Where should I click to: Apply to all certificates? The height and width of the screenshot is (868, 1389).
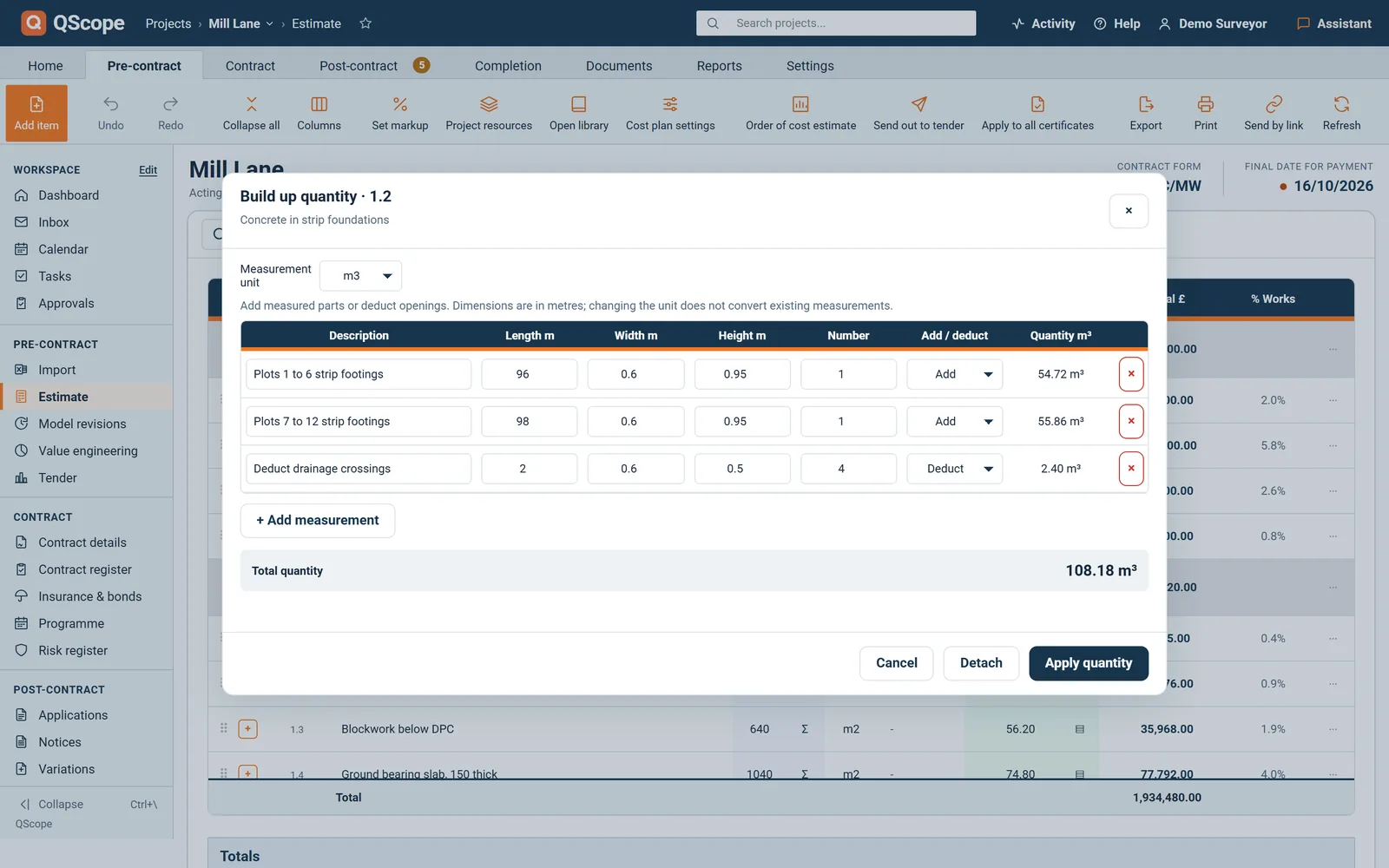pos(1037,113)
